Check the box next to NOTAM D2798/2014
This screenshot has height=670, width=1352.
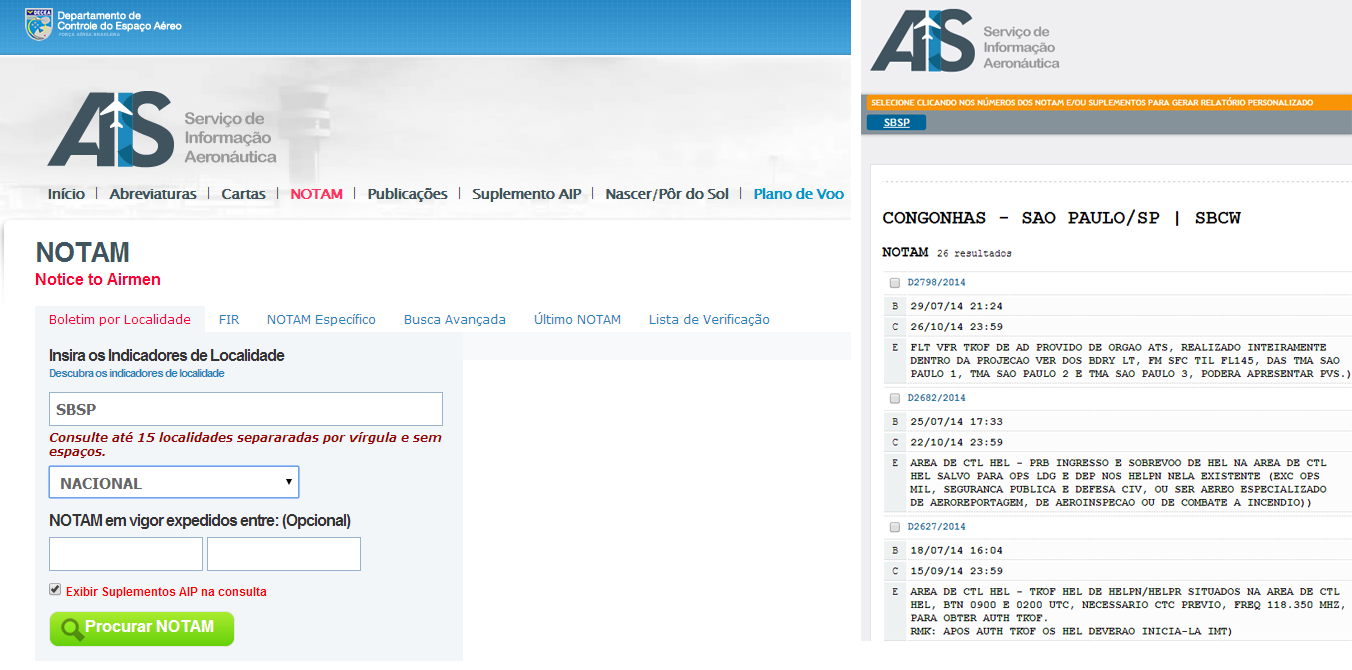pyautogui.click(x=894, y=282)
